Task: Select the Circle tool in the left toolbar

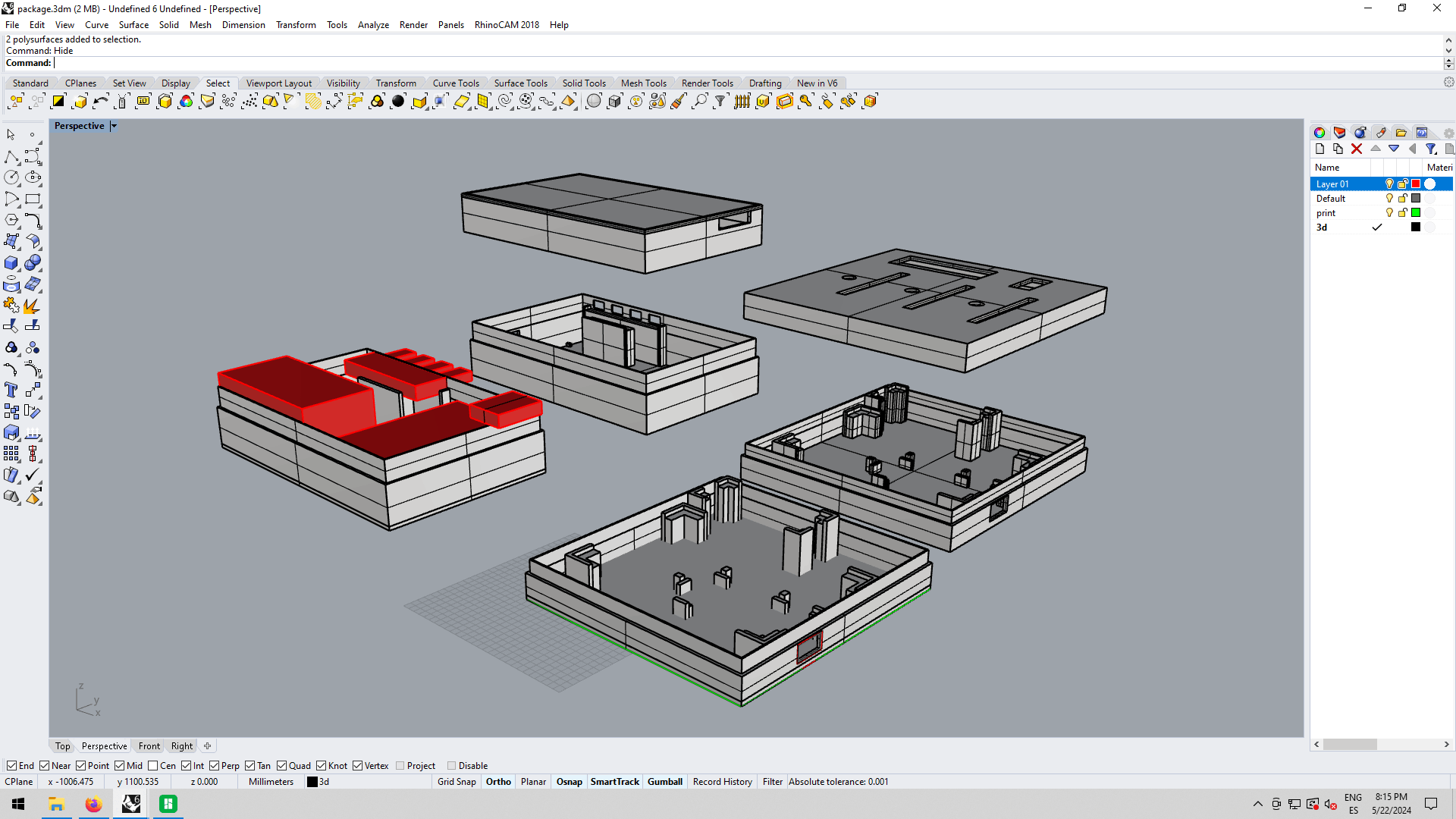Action: coord(11,177)
